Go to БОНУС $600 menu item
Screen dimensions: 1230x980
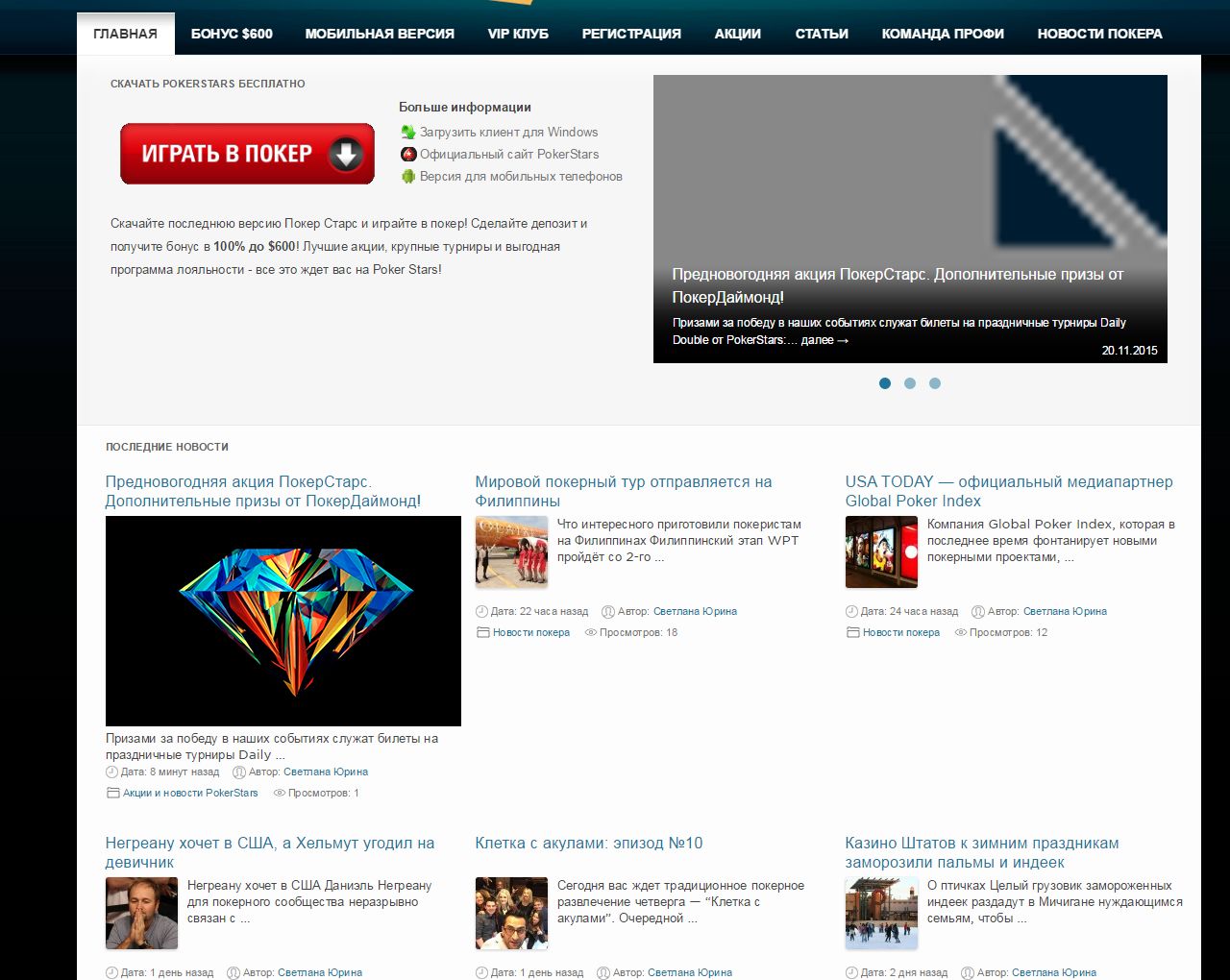232,34
